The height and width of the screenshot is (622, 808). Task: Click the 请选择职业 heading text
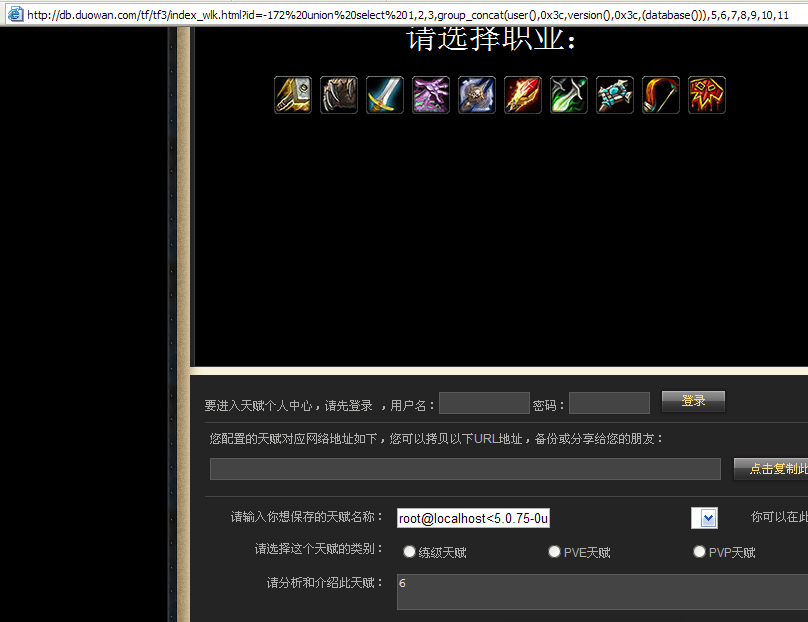click(x=491, y=39)
